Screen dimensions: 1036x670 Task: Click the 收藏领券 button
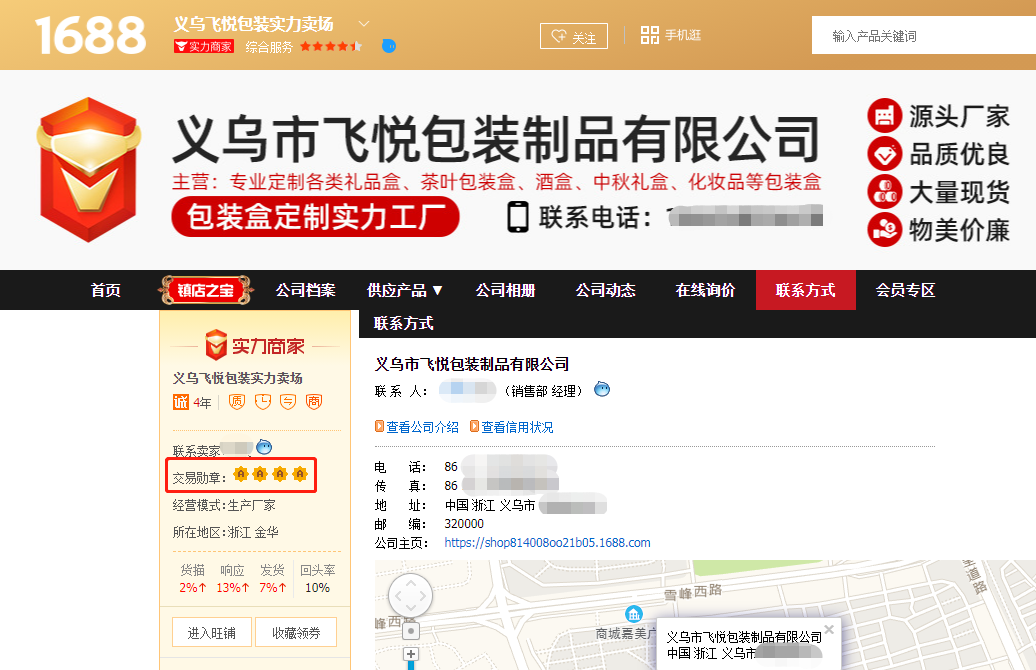[296, 632]
